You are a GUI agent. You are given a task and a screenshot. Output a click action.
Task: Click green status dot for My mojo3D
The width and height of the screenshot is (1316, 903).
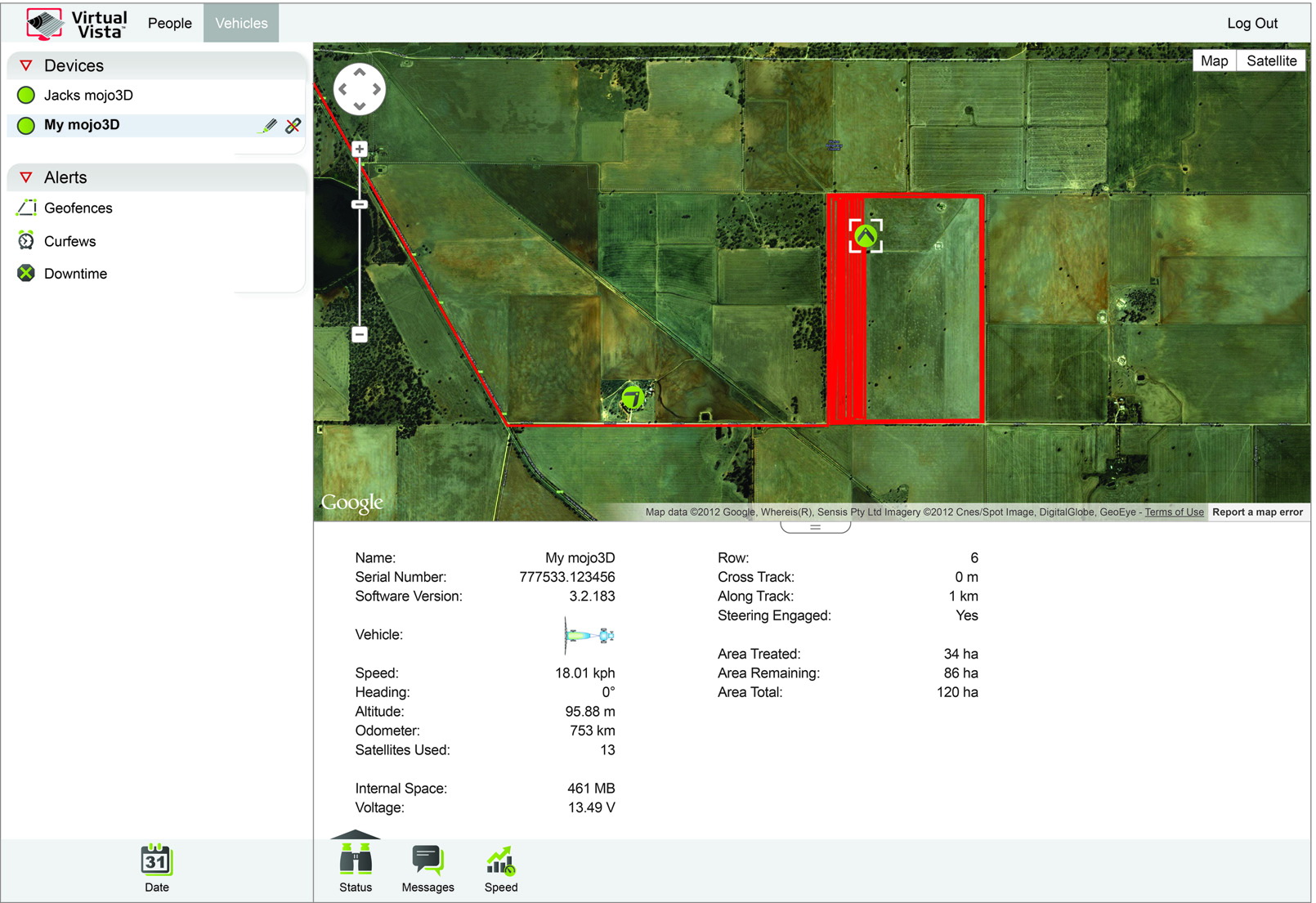[x=26, y=125]
